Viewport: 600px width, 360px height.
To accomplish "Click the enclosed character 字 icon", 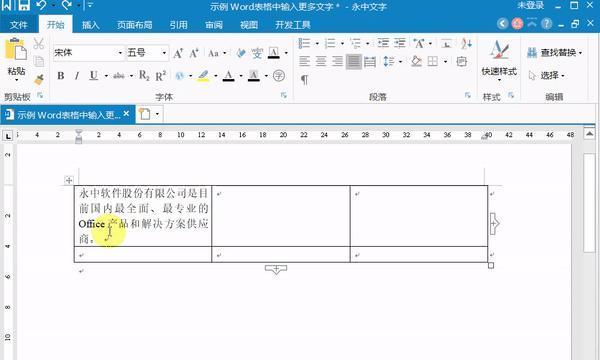I will tap(279, 75).
